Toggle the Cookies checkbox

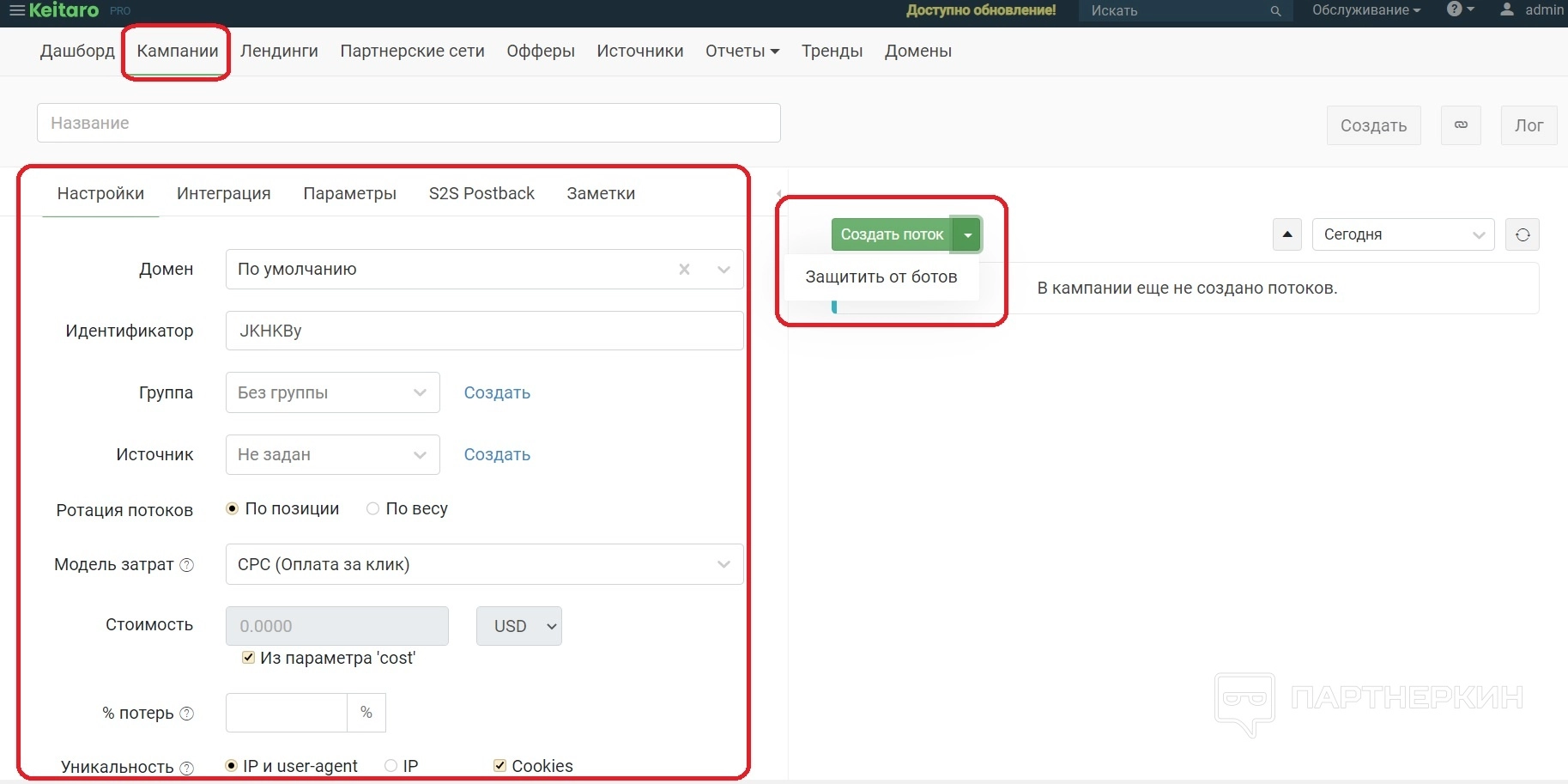click(x=499, y=765)
